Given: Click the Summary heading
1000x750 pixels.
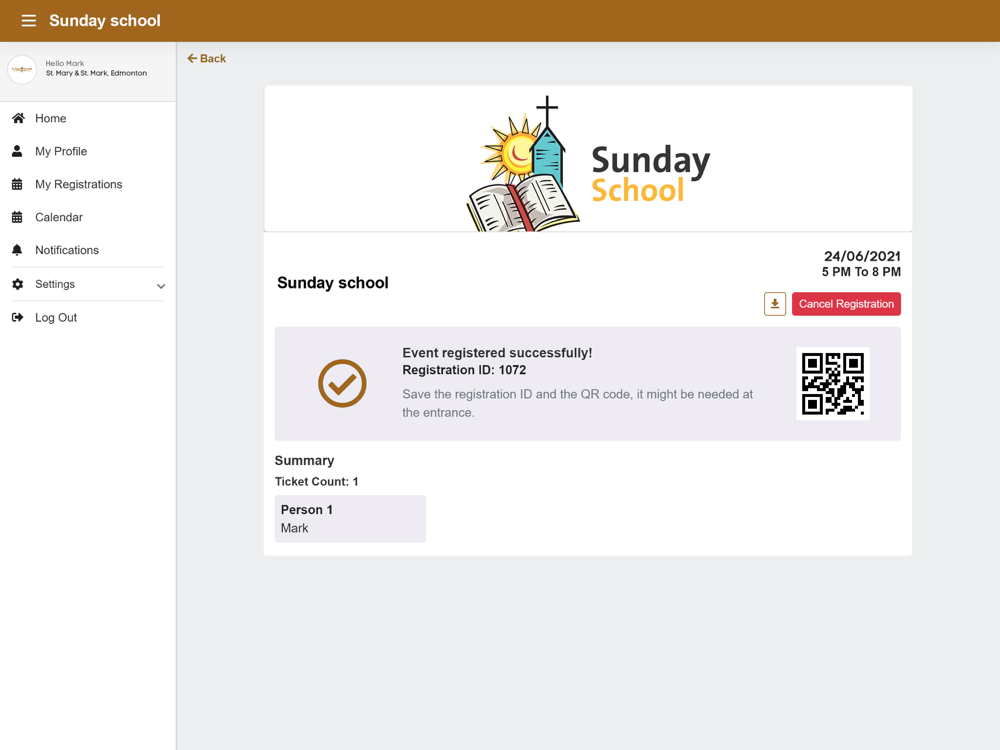Looking at the screenshot, I should pyautogui.click(x=304, y=460).
